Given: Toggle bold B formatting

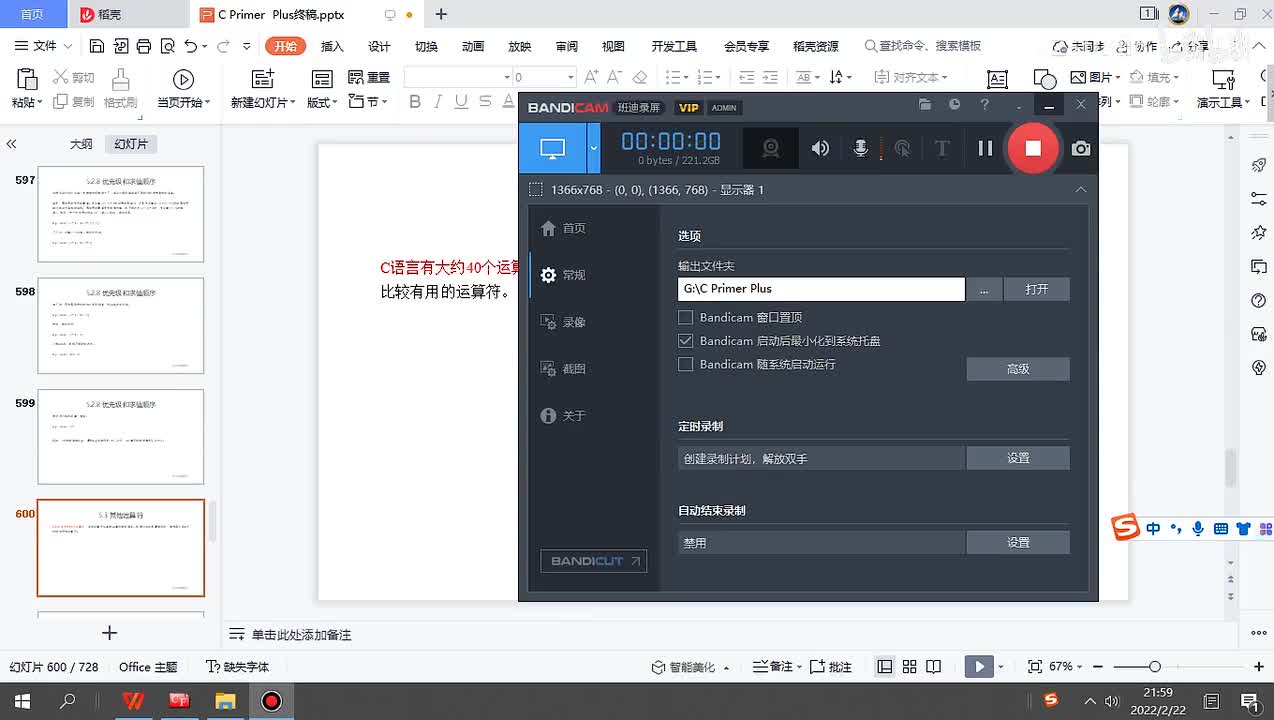Looking at the screenshot, I should coord(415,102).
